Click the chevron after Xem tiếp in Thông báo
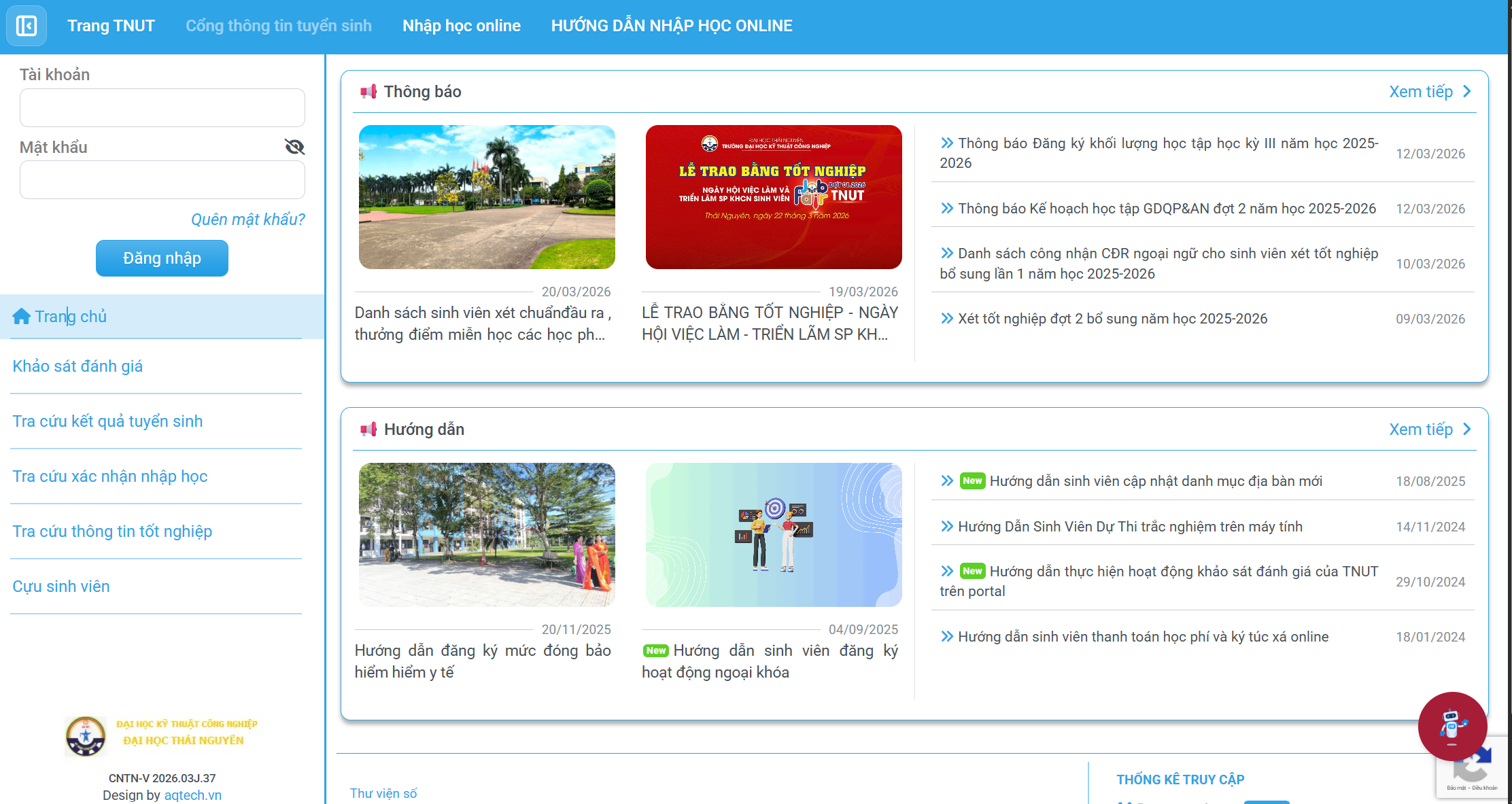The height and width of the screenshot is (804, 1512). (x=1466, y=90)
